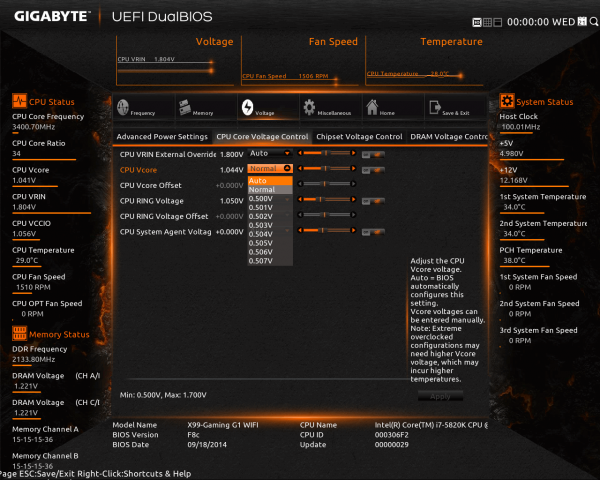Switch to CPU Core Voltage Control tab
Screen dimensions: 600x480
click(262, 137)
